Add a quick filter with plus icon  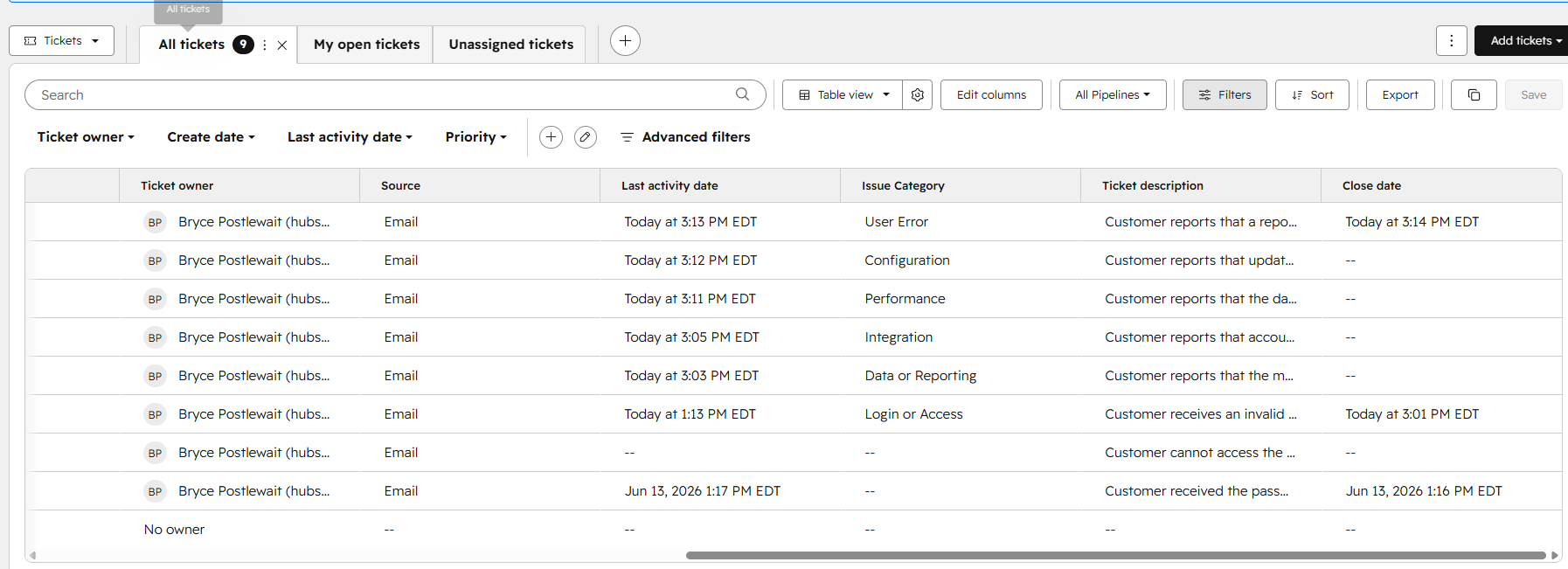pos(551,137)
